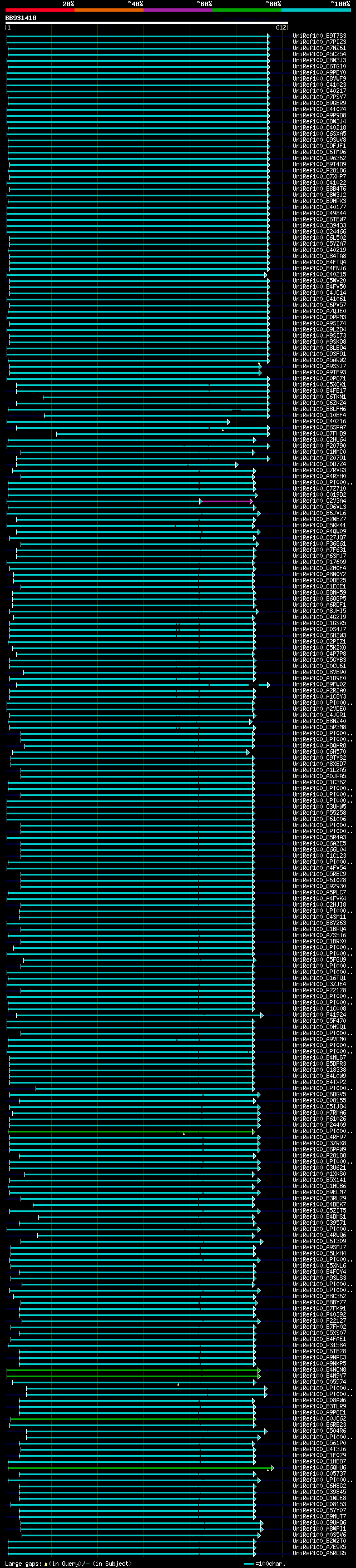Select hit label UniRef100_A7F631

[319, 550]
